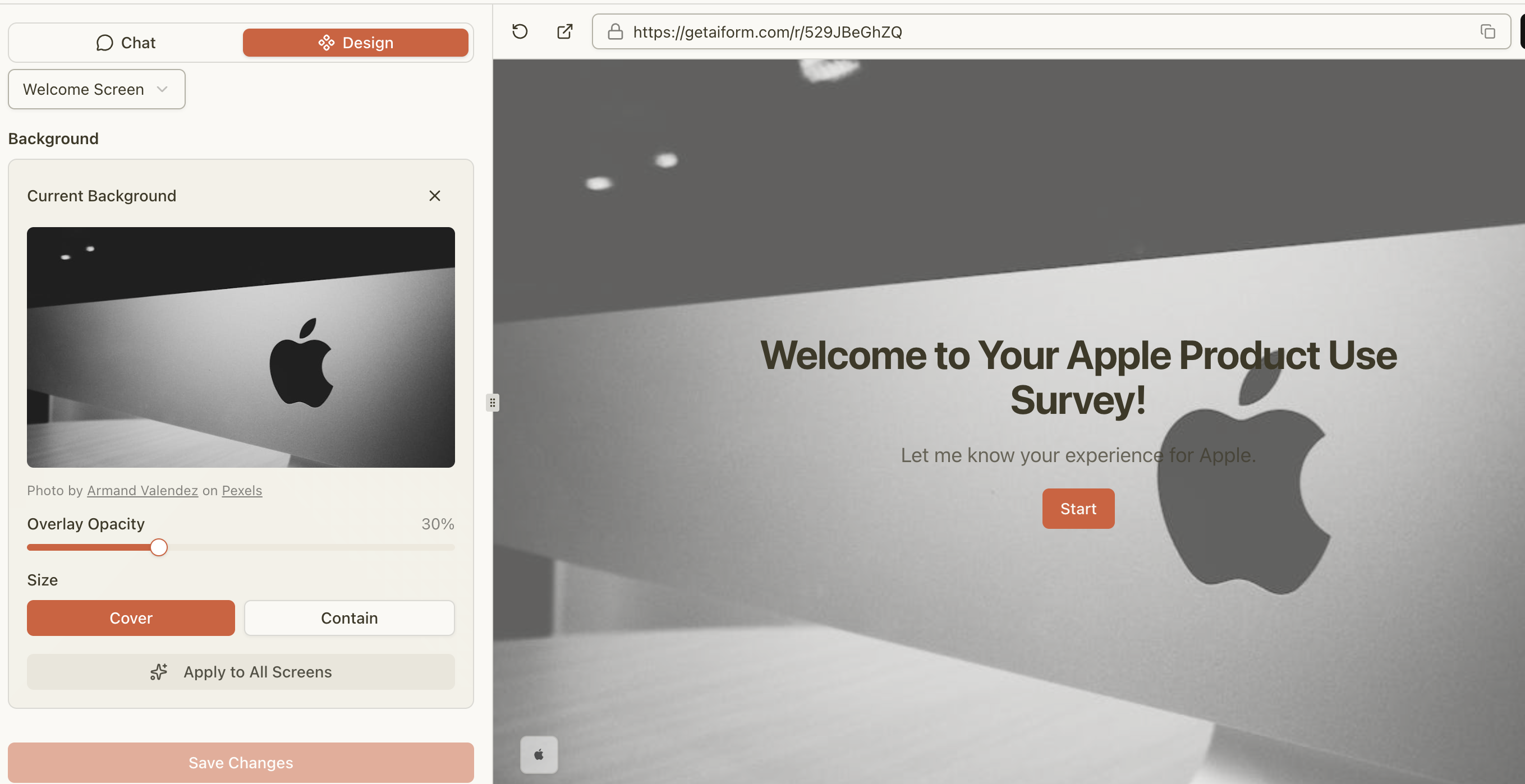The width and height of the screenshot is (1525, 784).
Task: Click the reload preview icon
Action: click(520, 31)
